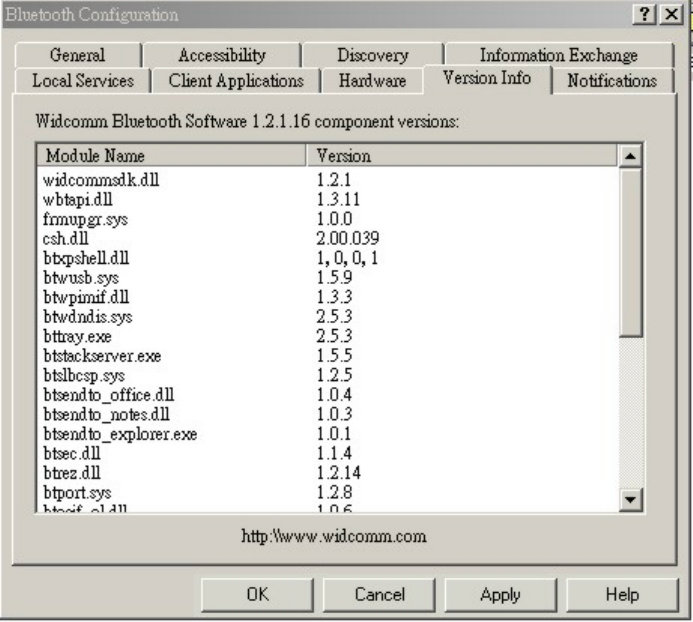Click the http:\\www.widcomm.com text
693x622 pixels.
334,536
